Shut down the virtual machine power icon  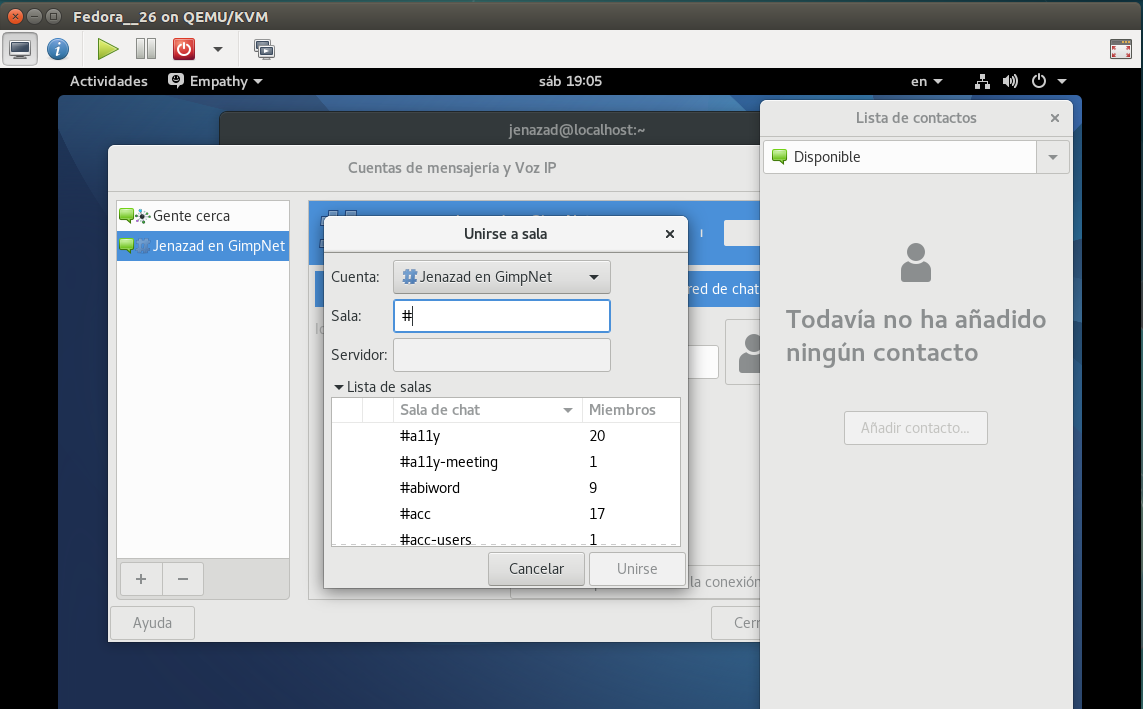point(184,50)
